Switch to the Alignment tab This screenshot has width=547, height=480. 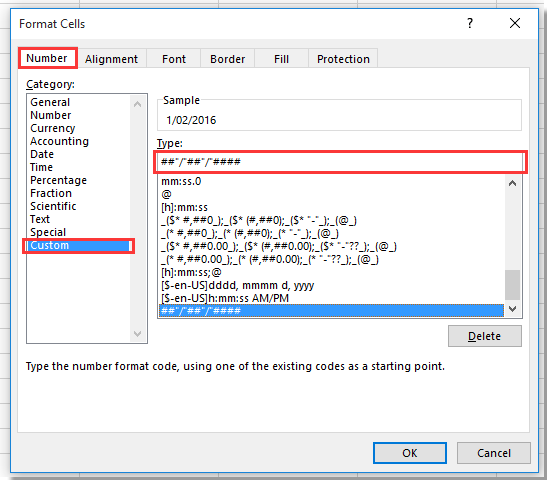(111, 59)
